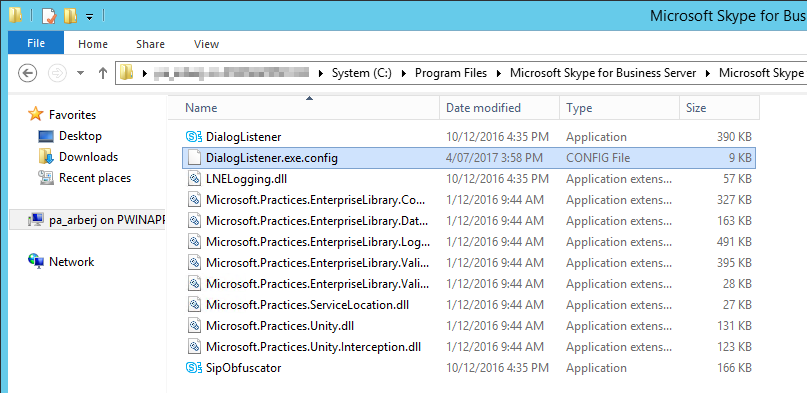Expand chevron after Microsoft Skype for Business Server

click(708, 73)
